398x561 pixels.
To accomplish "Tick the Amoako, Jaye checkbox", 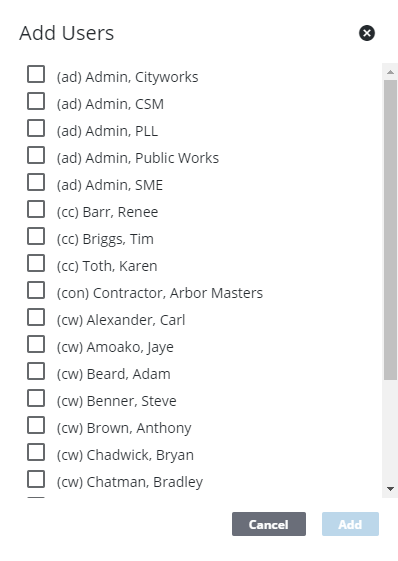I will pyautogui.click(x=36, y=344).
